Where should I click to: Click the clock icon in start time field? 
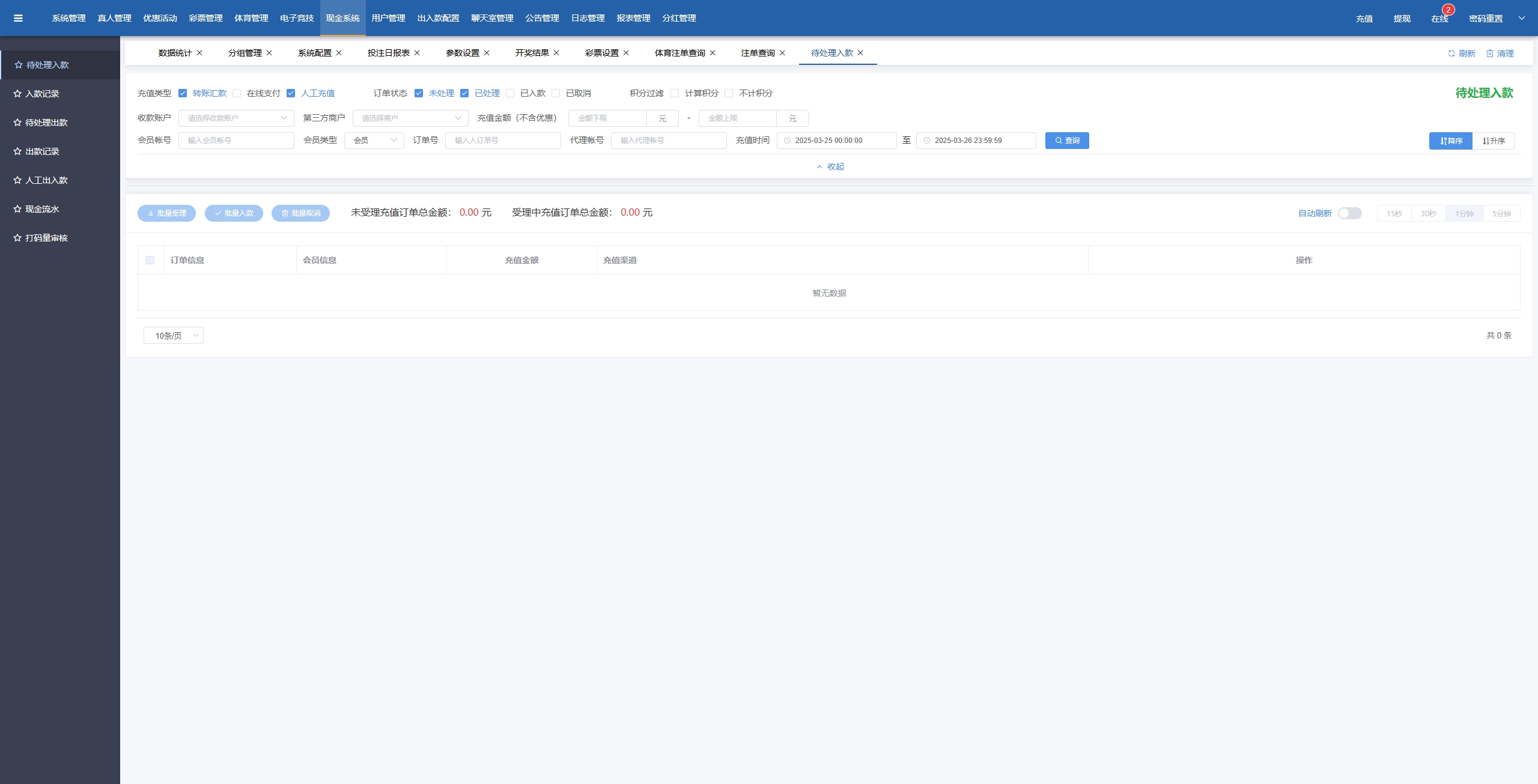787,141
